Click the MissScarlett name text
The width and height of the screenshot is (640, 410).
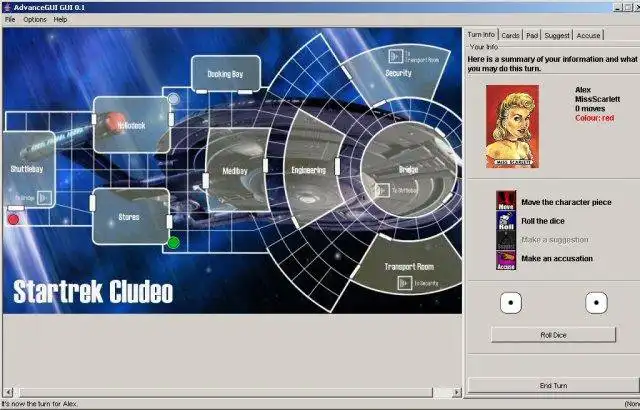[597, 99]
